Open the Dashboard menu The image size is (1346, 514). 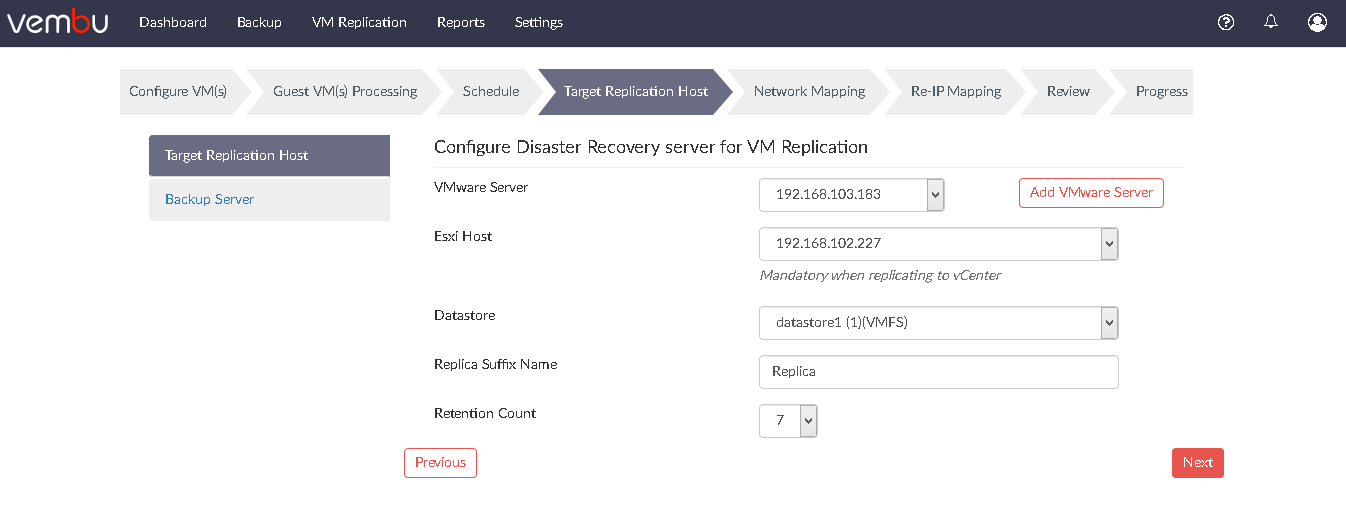[x=173, y=22]
